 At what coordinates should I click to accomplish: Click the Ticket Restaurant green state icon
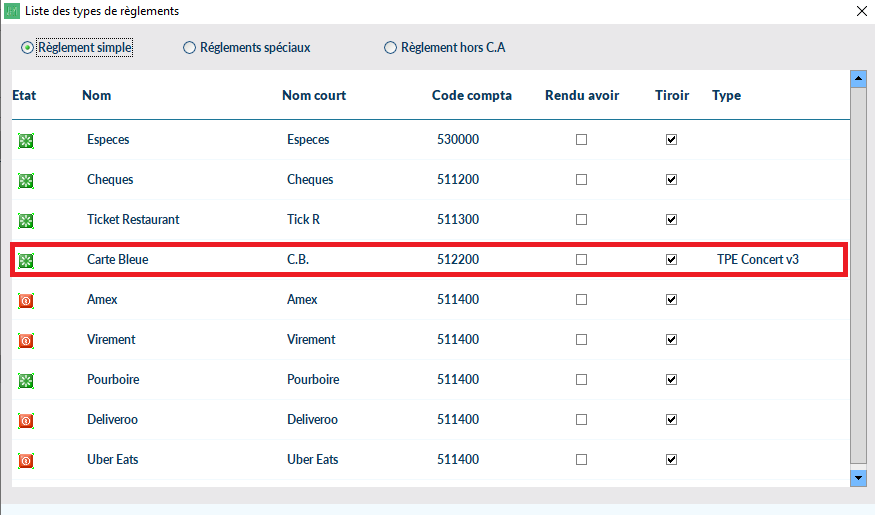26,220
